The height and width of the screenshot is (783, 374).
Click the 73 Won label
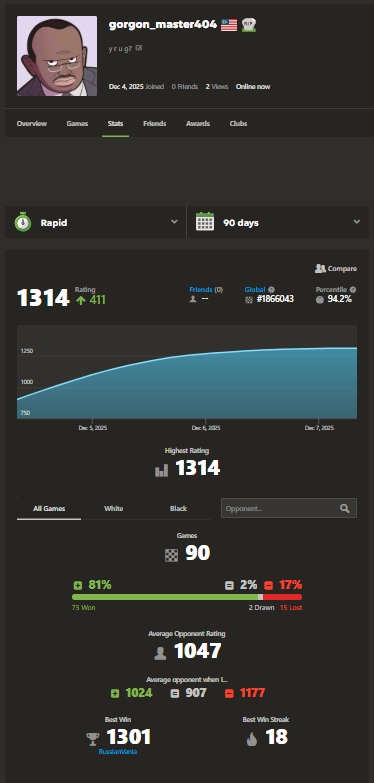click(x=84, y=608)
